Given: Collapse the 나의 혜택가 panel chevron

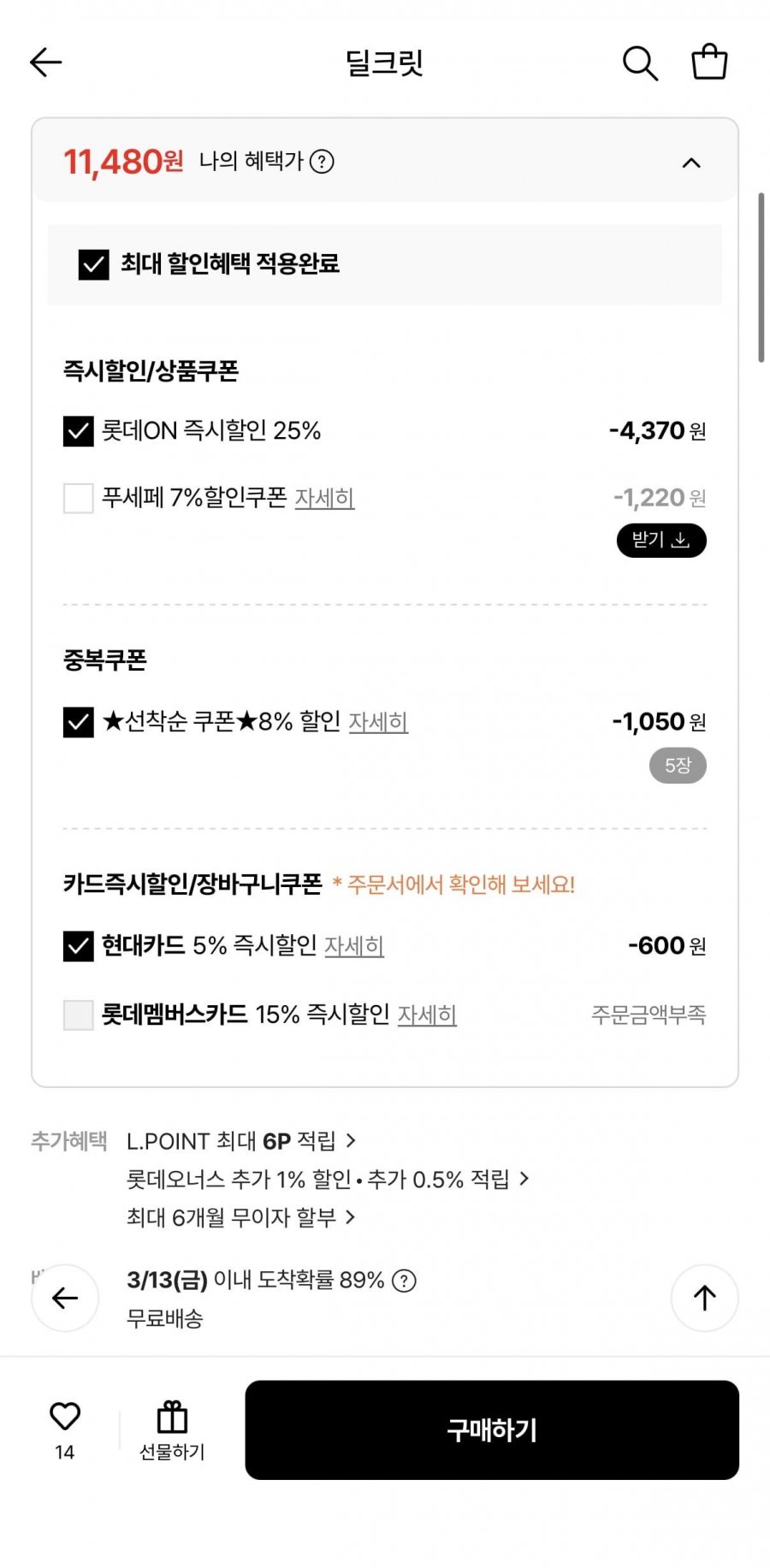Looking at the screenshot, I should point(691,163).
